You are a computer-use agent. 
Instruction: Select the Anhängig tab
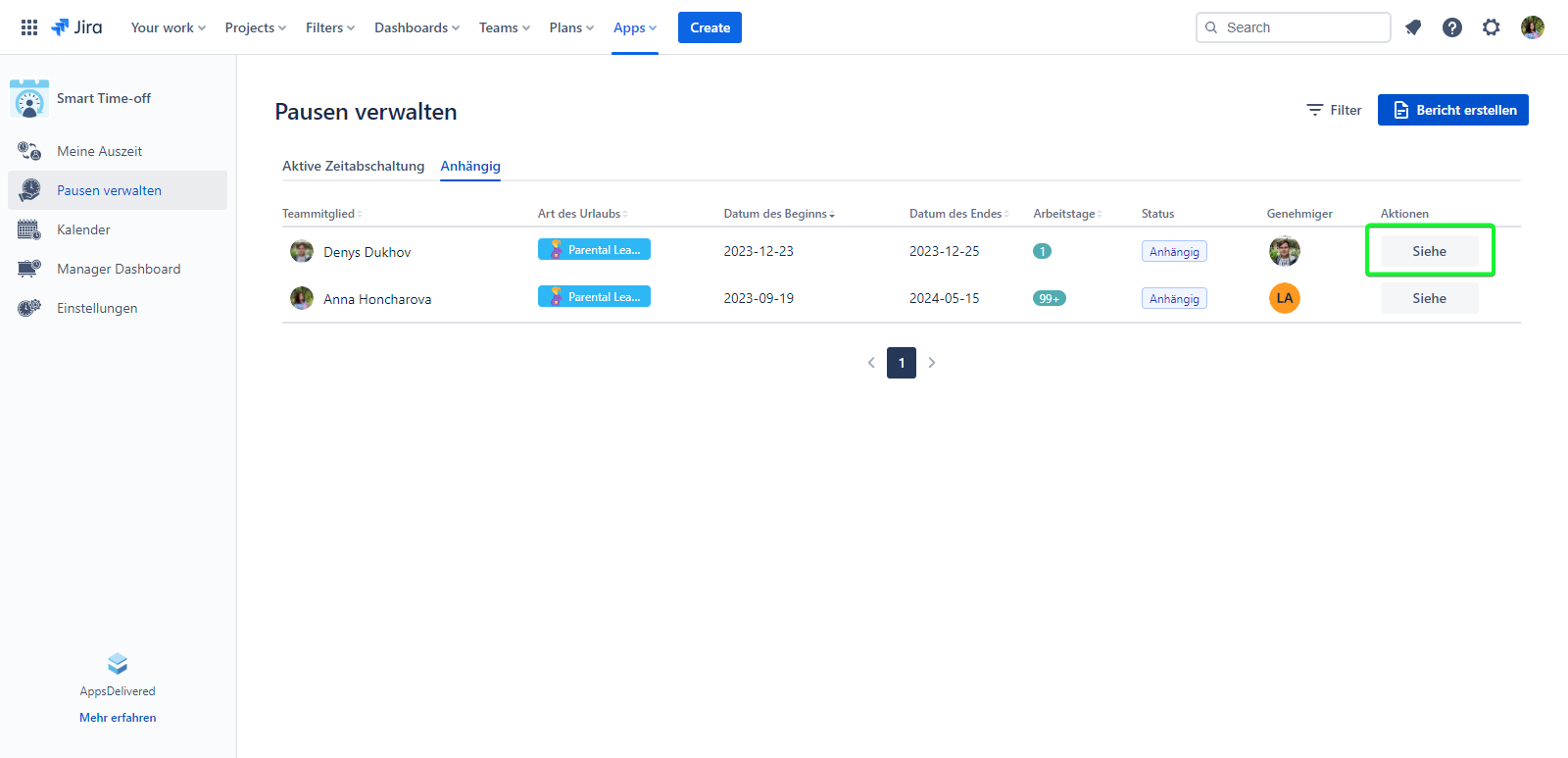pyautogui.click(x=470, y=166)
